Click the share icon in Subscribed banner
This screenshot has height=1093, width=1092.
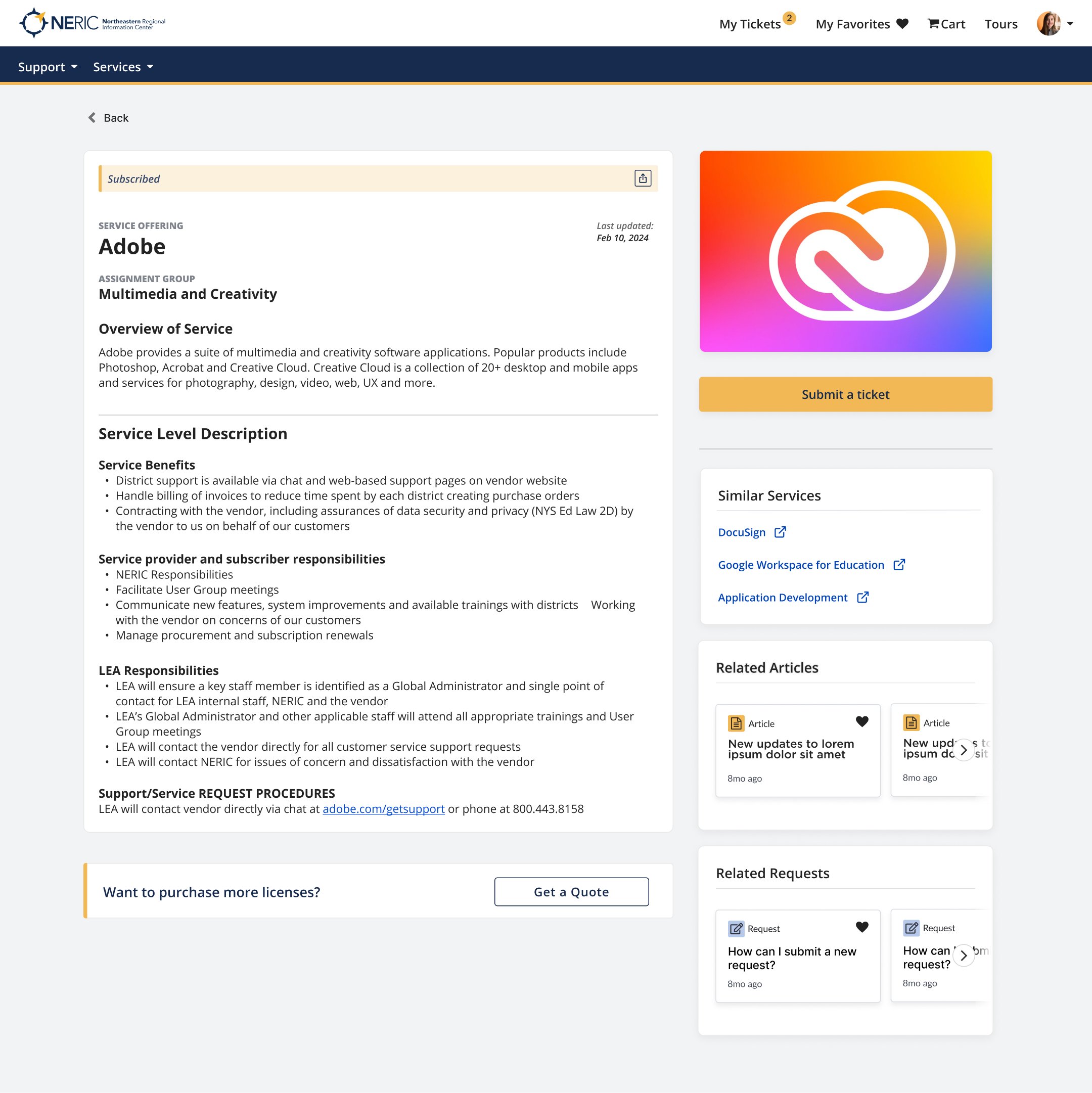(643, 178)
